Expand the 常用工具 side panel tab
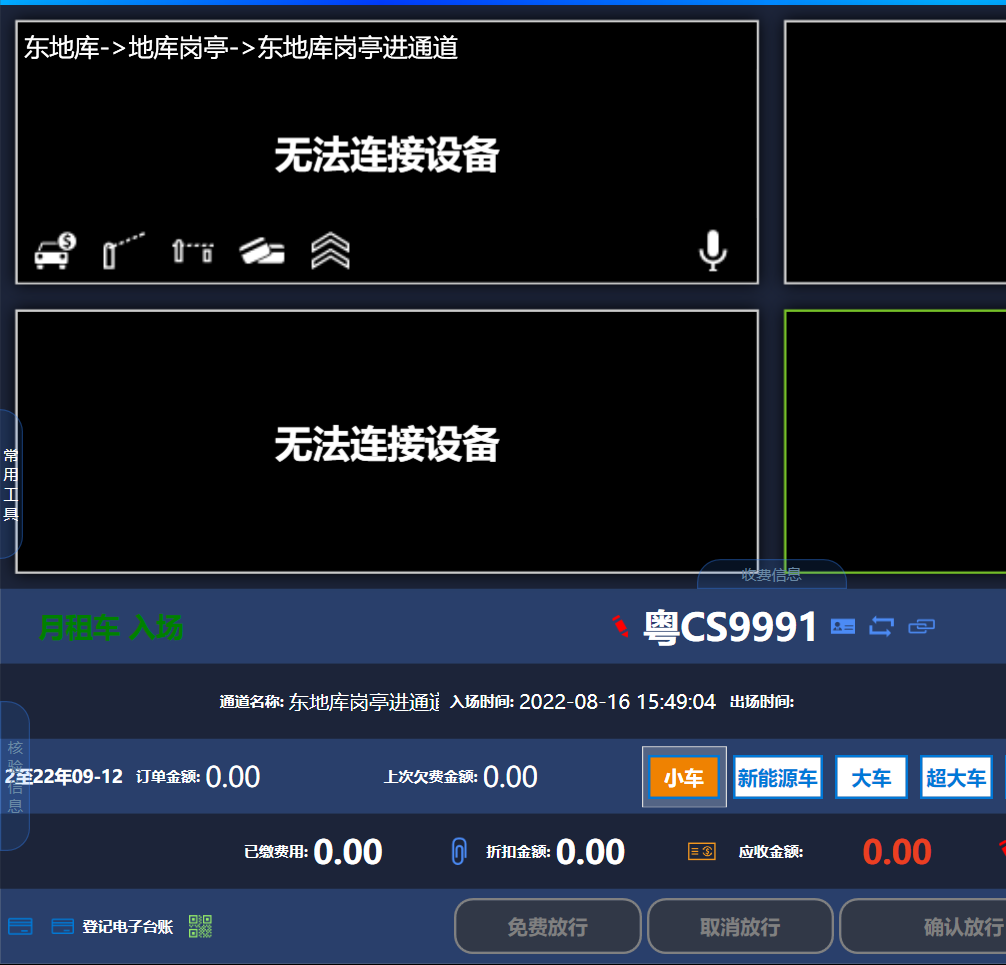 (11, 484)
